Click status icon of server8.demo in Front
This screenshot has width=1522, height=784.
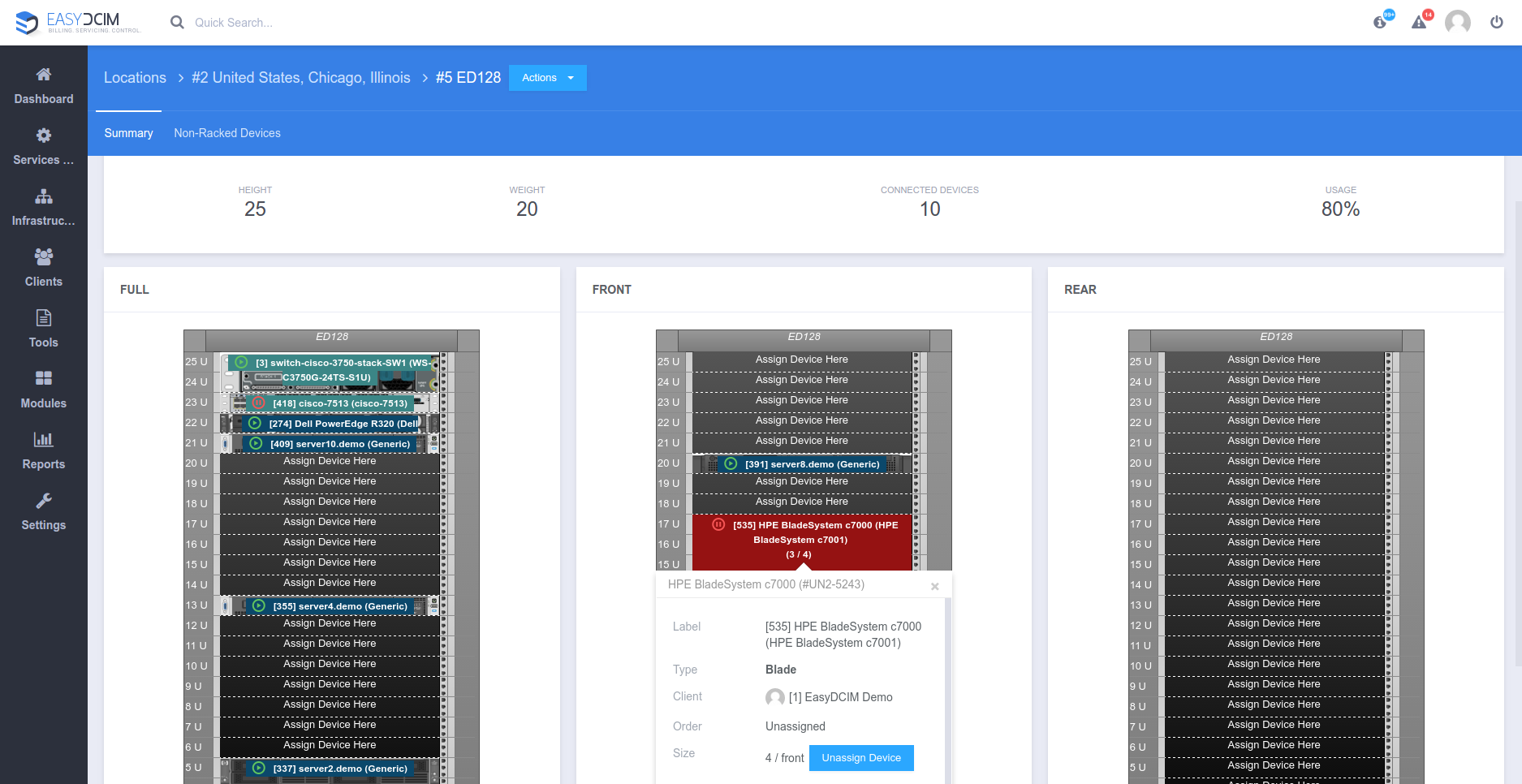coord(731,463)
